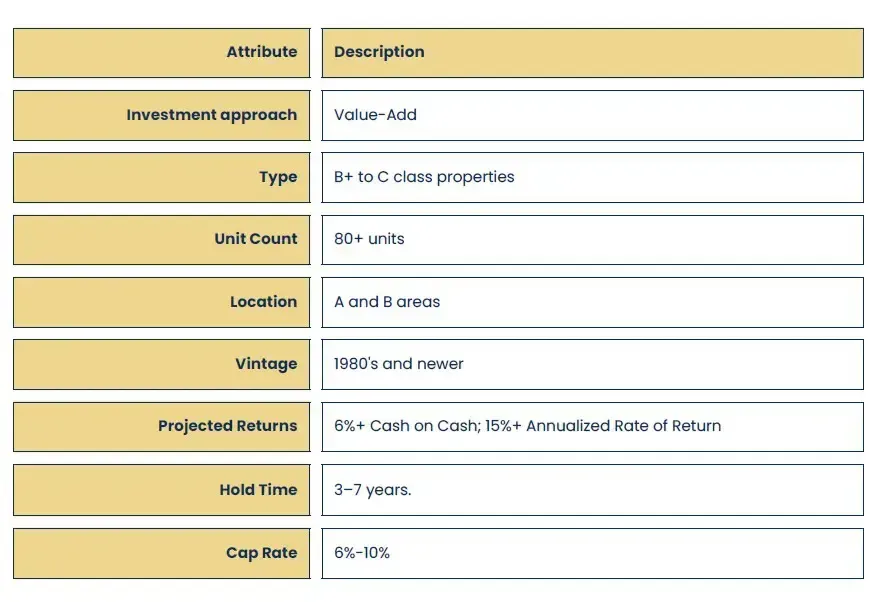
Task: Select the Vintage label cell
Action: coord(162,364)
